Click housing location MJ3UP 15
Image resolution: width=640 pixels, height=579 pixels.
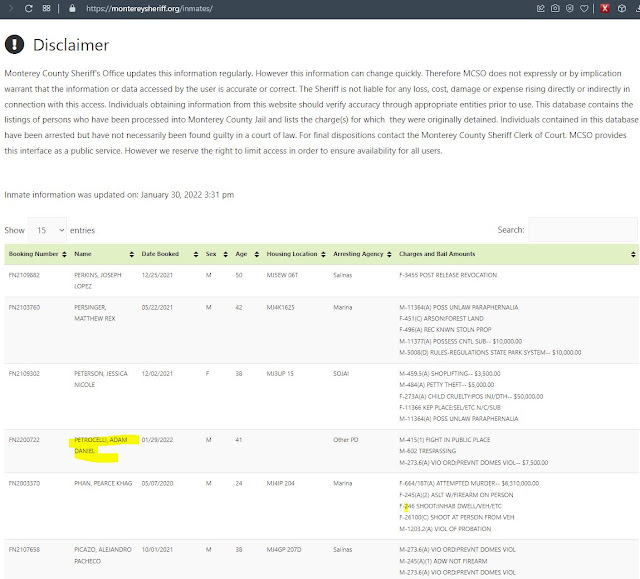280,373
